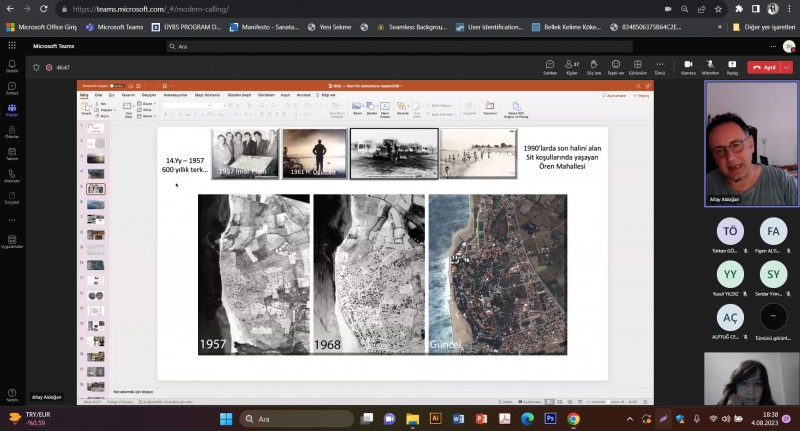Open Paylaş share content button
The image size is (800, 431).
point(732,66)
